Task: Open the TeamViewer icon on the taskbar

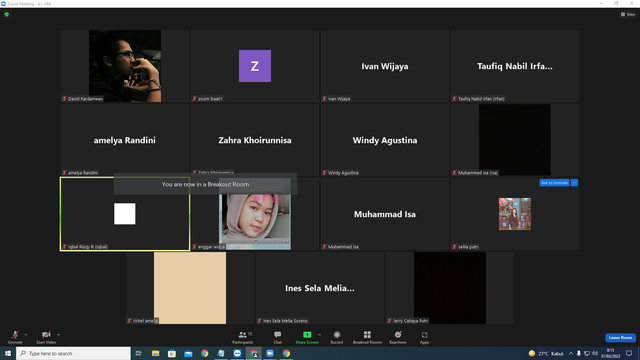Action: click(237, 353)
